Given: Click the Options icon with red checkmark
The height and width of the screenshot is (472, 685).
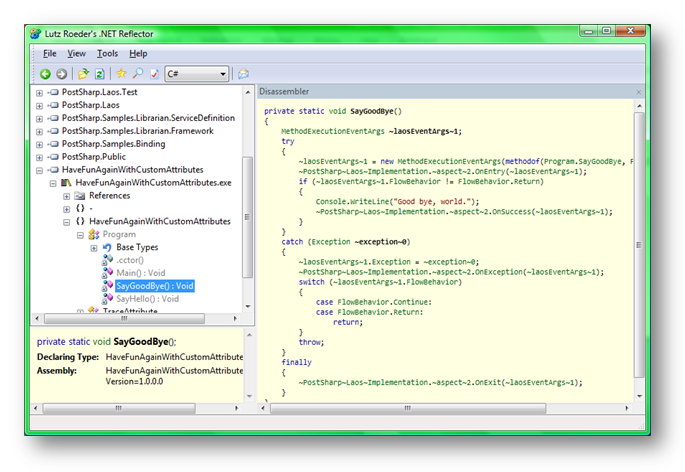Looking at the screenshot, I should click(154, 74).
